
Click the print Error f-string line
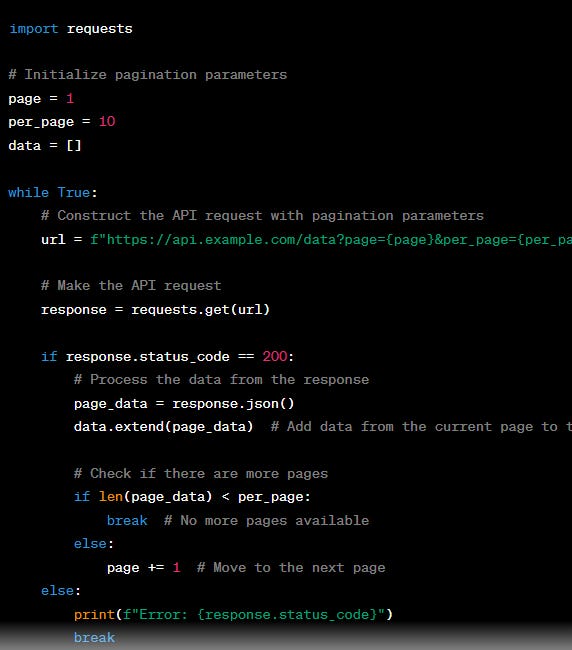coord(233,614)
